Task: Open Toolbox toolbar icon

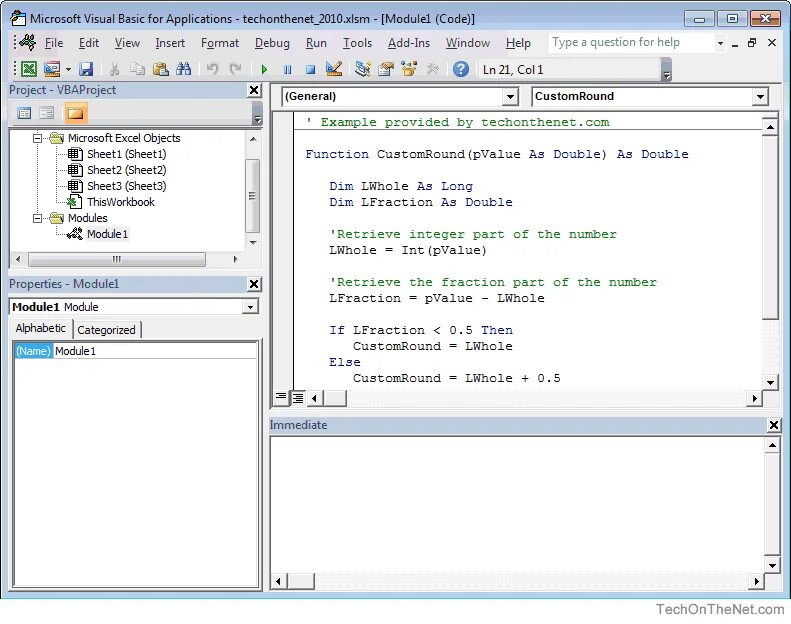Action: (x=432, y=69)
